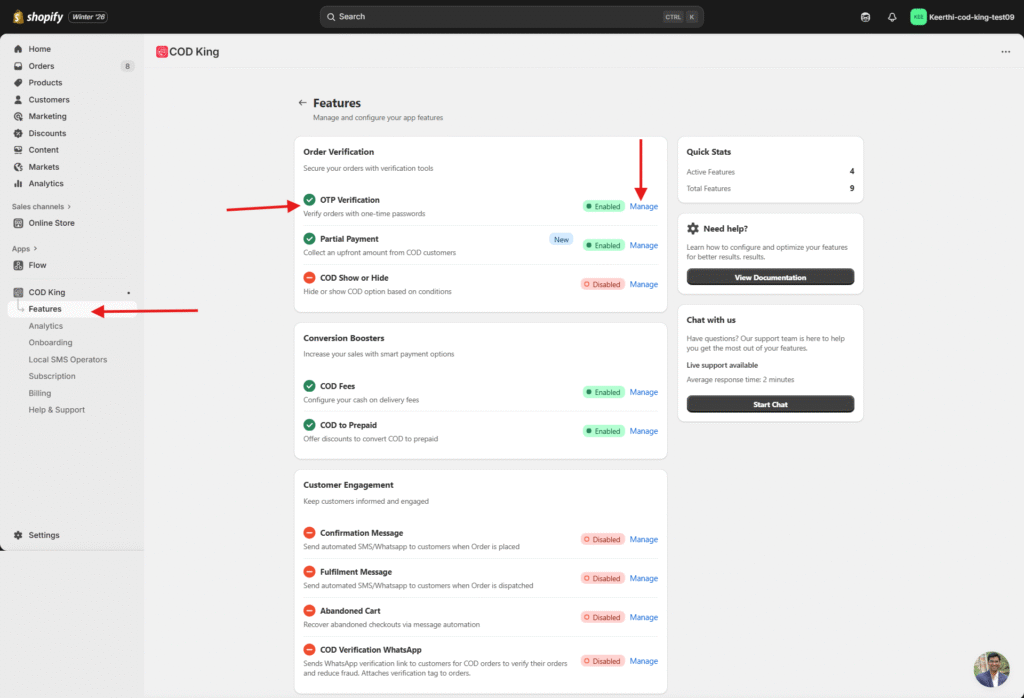1024x698 pixels.
Task: Click the store activity icon near bell
Action: tap(865, 17)
